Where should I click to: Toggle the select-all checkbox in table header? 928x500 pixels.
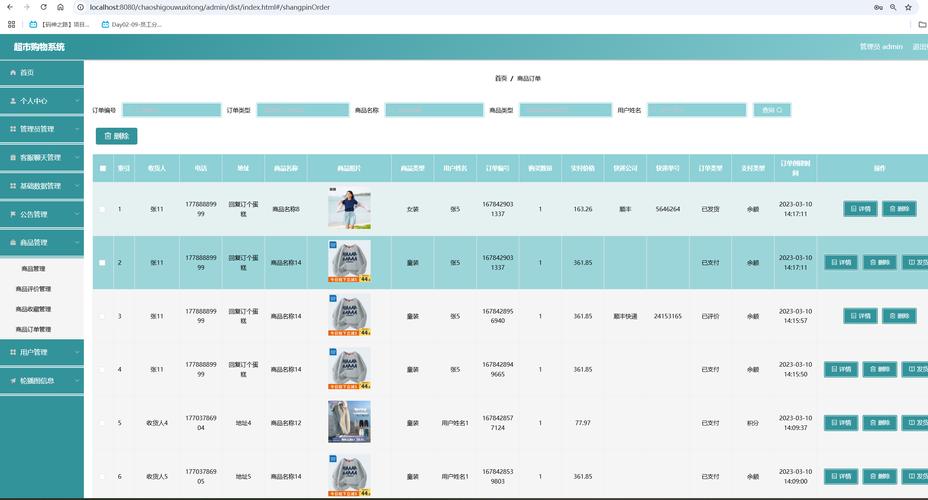[x=103, y=168]
